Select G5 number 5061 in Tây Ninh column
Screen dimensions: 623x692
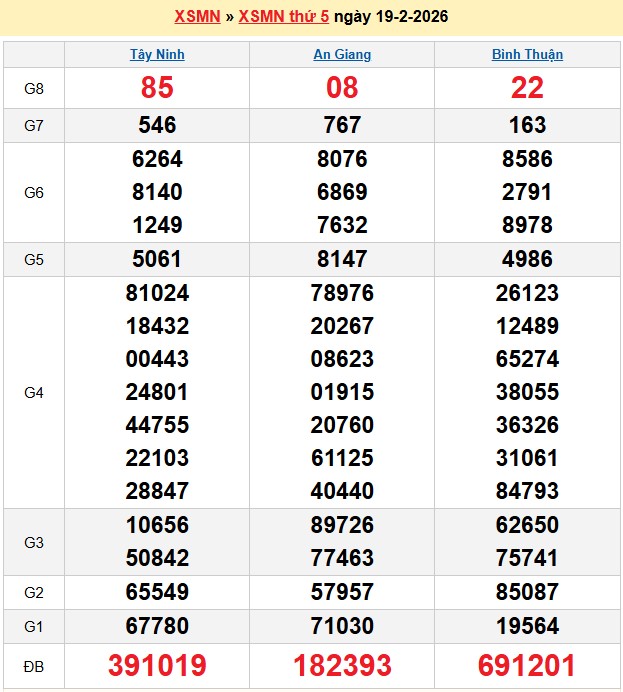[x=157, y=260]
